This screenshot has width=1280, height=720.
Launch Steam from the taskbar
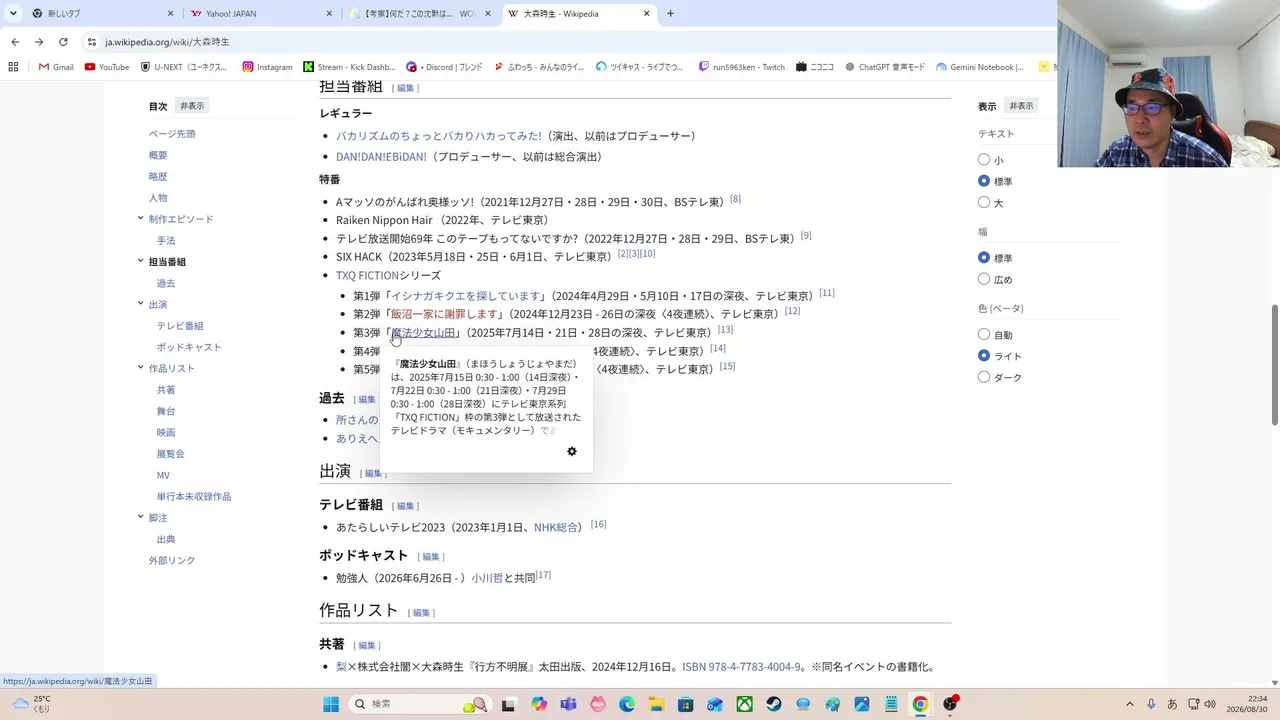(x=773, y=704)
